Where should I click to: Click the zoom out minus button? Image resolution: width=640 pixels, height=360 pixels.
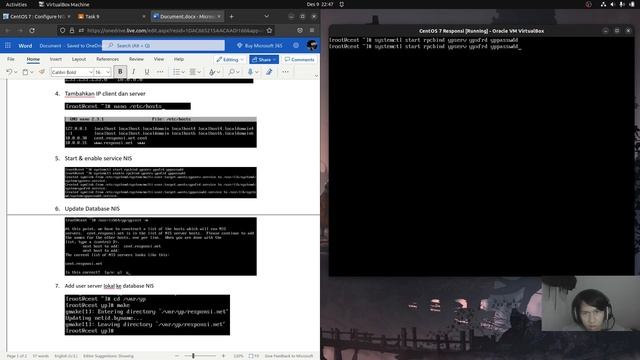coord(177,356)
